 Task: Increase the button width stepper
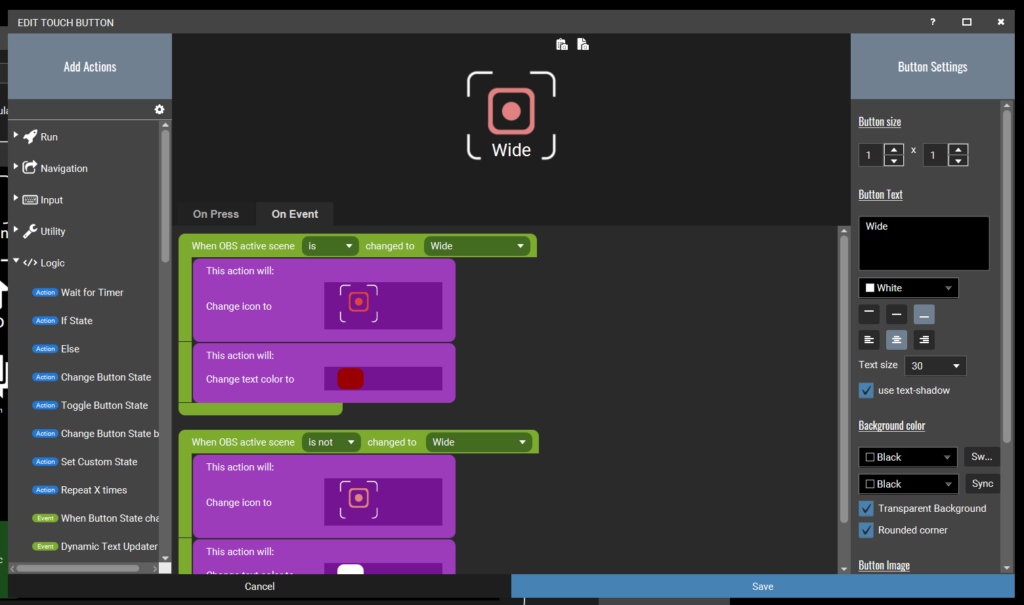(x=893, y=150)
